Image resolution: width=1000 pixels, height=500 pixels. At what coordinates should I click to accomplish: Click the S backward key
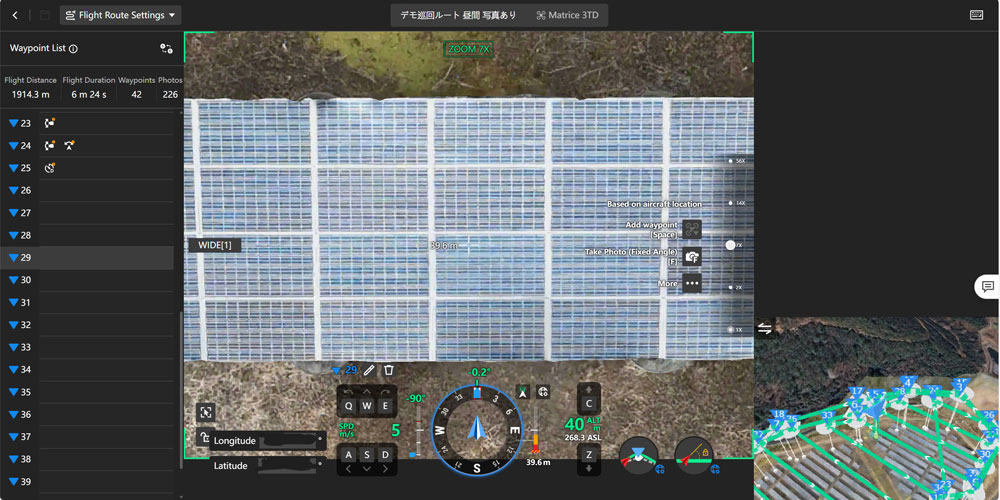pos(367,455)
